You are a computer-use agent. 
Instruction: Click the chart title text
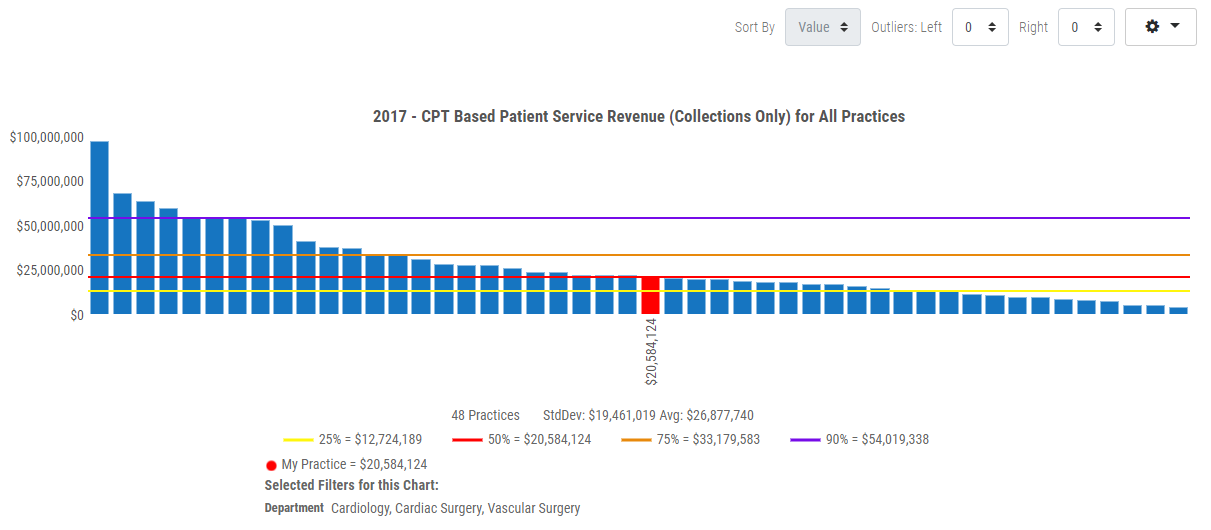point(638,117)
